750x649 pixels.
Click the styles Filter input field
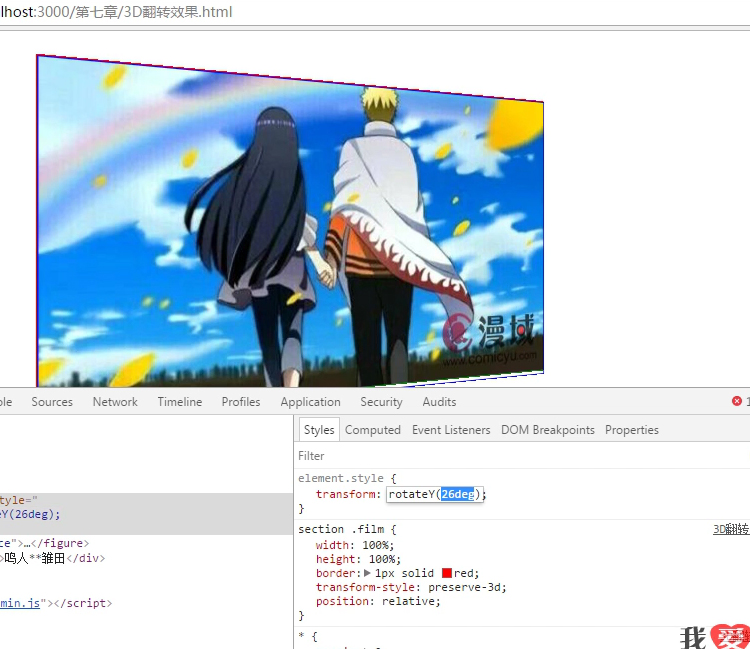pyautogui.click(x=521, y=456)
